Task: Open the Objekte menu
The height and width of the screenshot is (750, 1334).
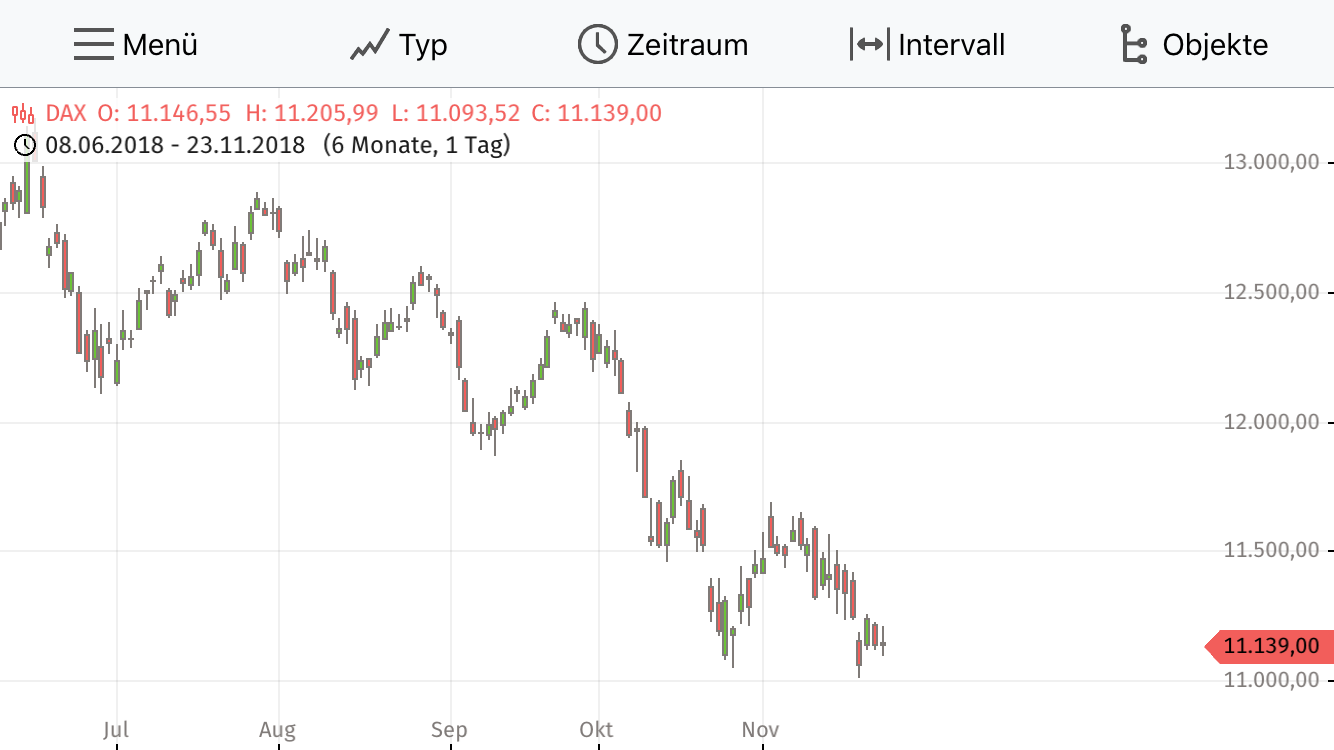Action: (1215, 45)
